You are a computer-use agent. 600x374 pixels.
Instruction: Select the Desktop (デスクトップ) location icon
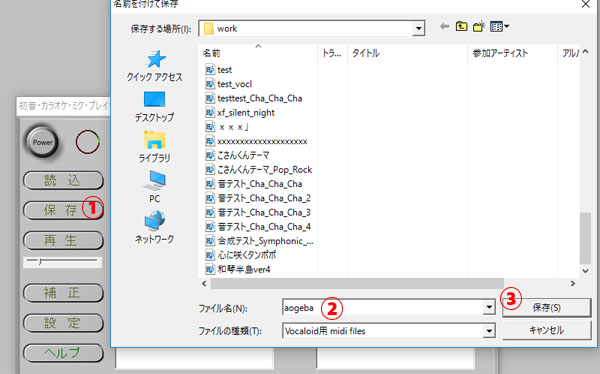click(155, 107)
